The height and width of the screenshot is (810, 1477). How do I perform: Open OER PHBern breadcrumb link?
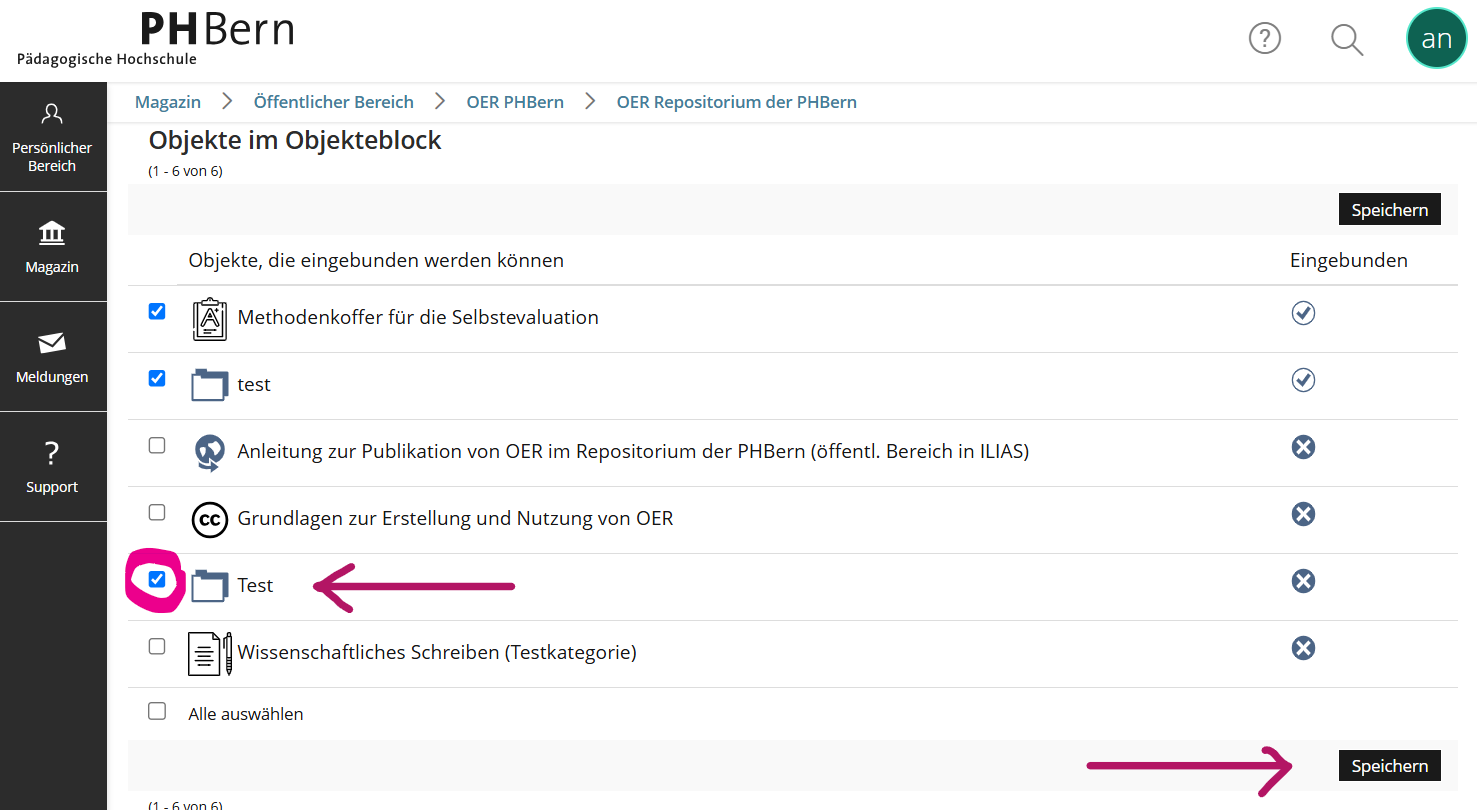pos(515,102)
